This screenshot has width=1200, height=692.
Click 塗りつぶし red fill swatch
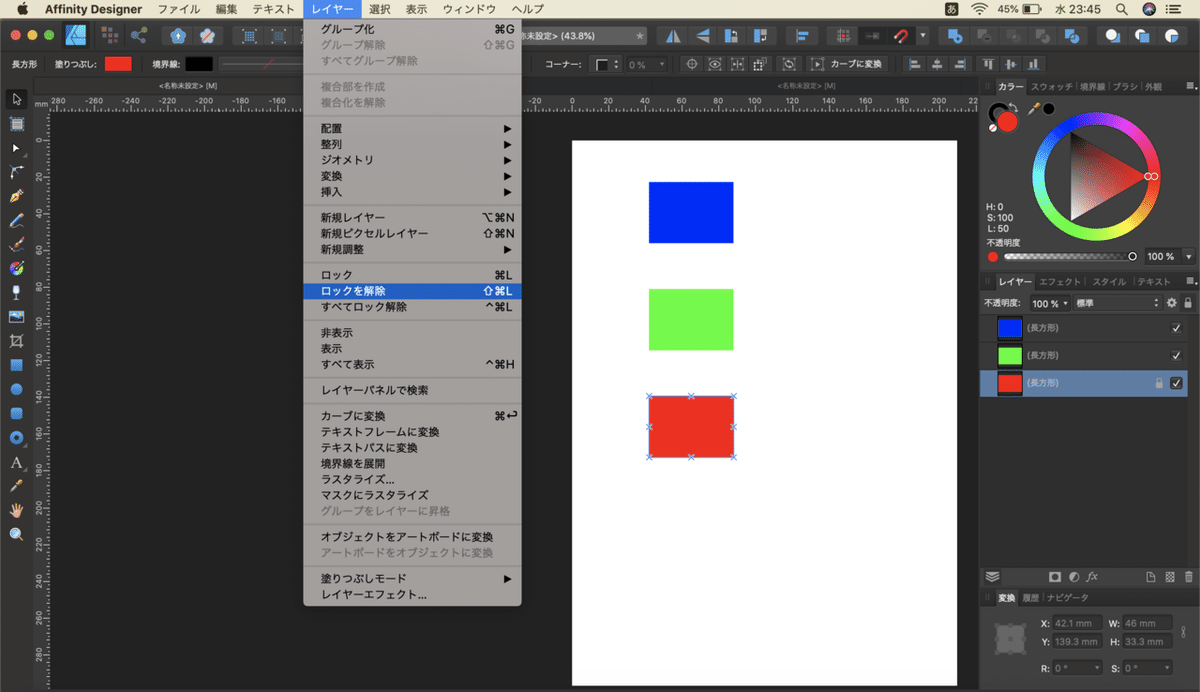coord(118,64)
